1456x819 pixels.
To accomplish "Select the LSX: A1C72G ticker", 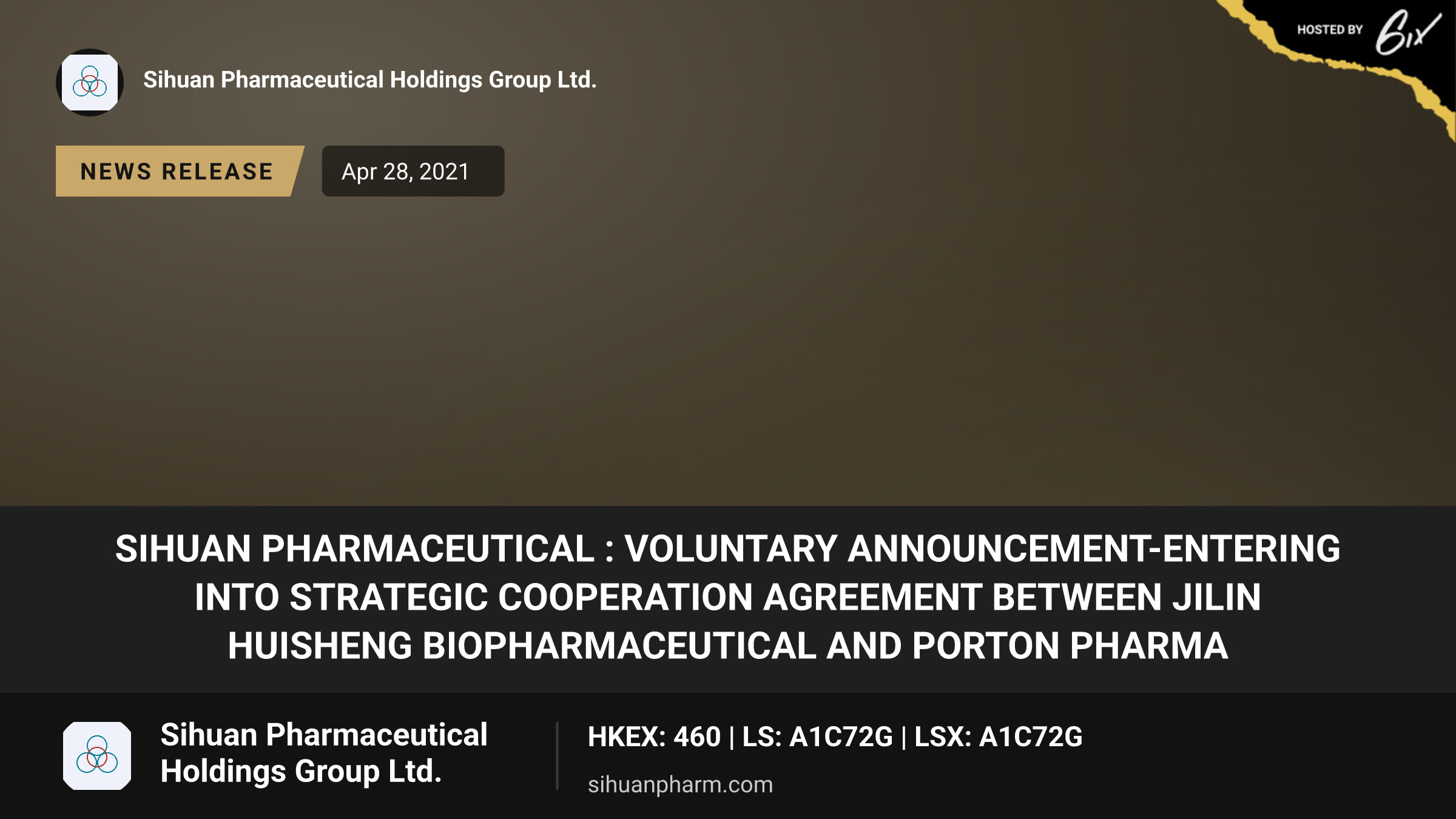I will [998, 736].
